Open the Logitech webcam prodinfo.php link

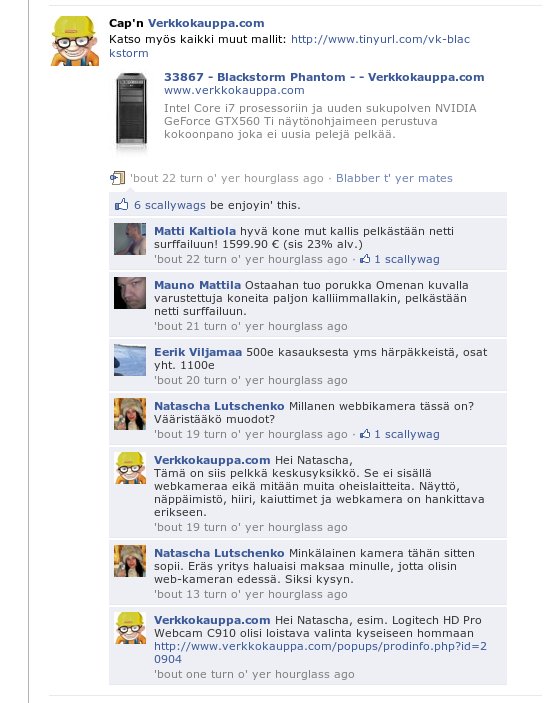[320, 652]
